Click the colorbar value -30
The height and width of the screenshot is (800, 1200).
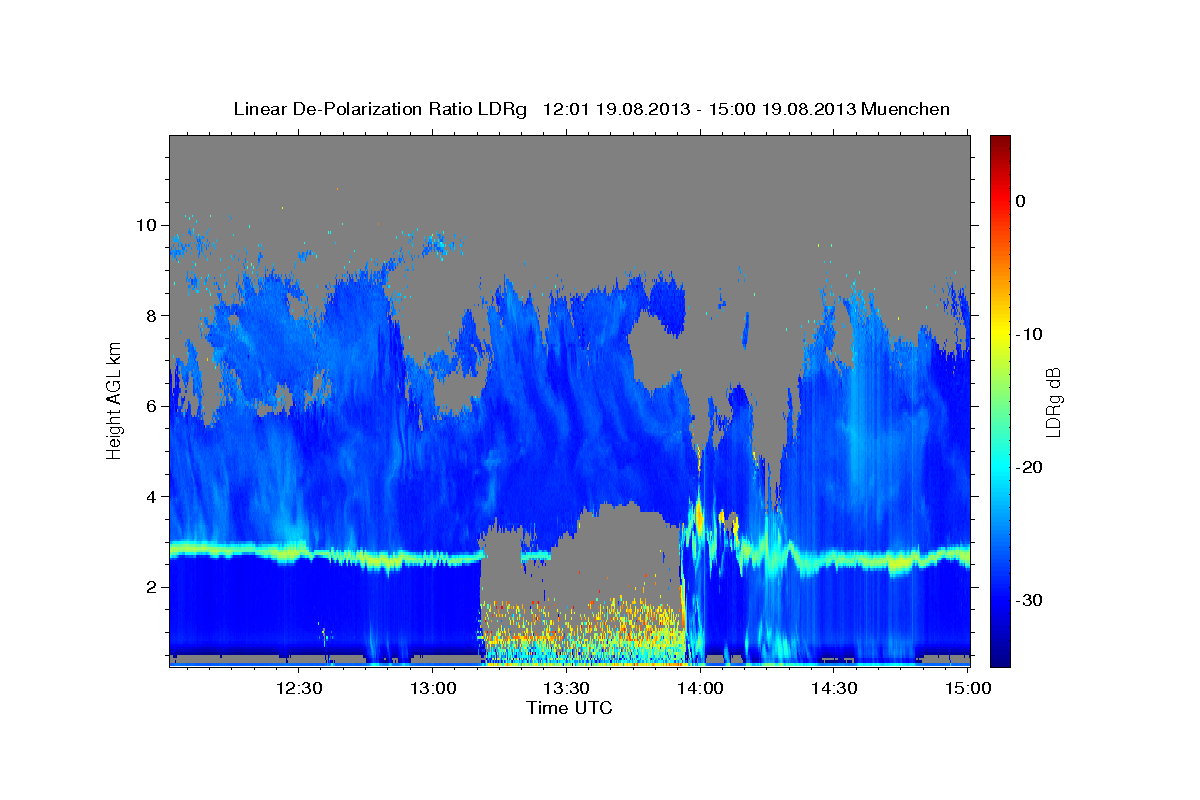[1029, 600]
